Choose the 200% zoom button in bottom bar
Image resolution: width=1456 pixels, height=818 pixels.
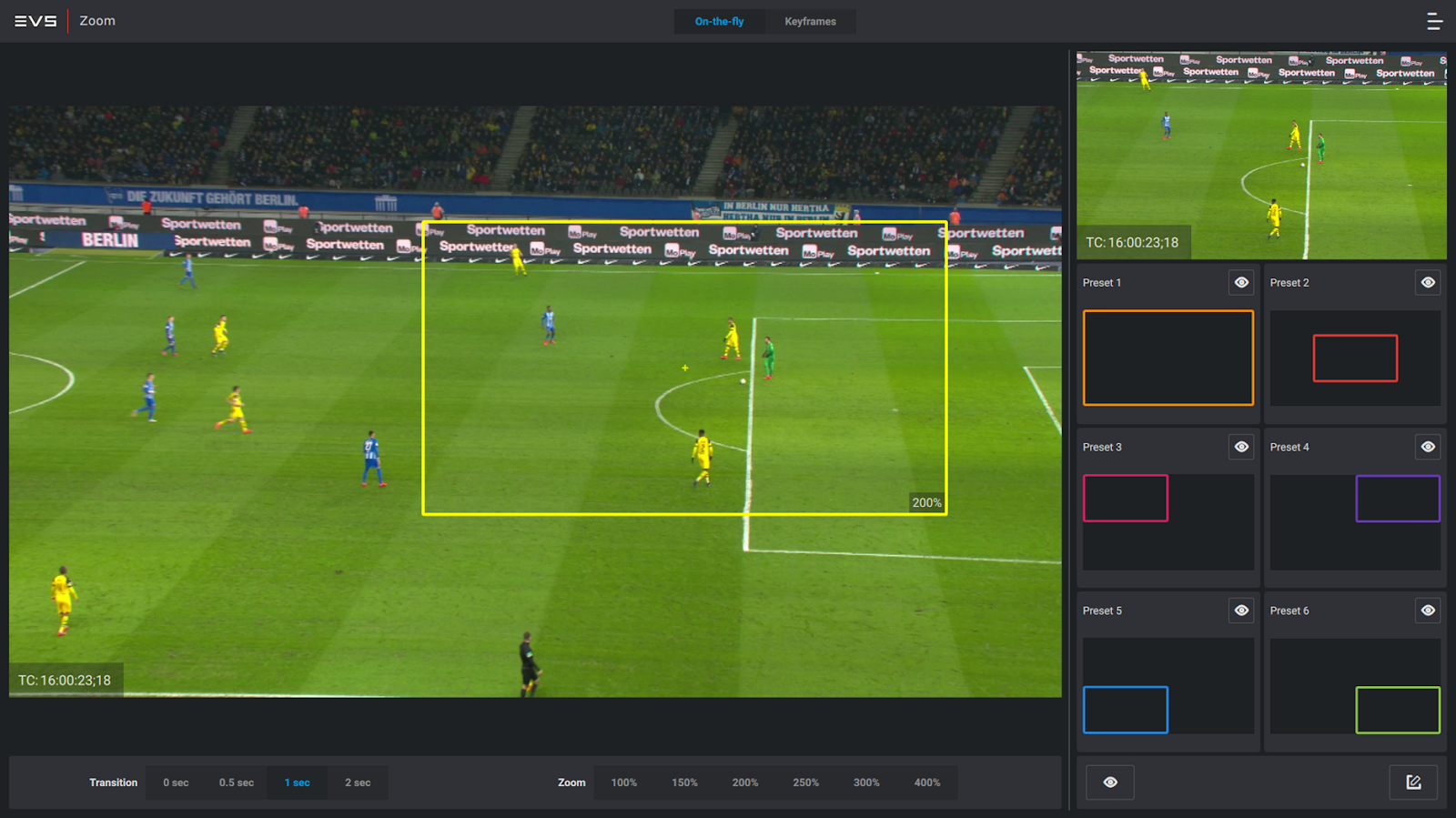(x=745, y=783)
